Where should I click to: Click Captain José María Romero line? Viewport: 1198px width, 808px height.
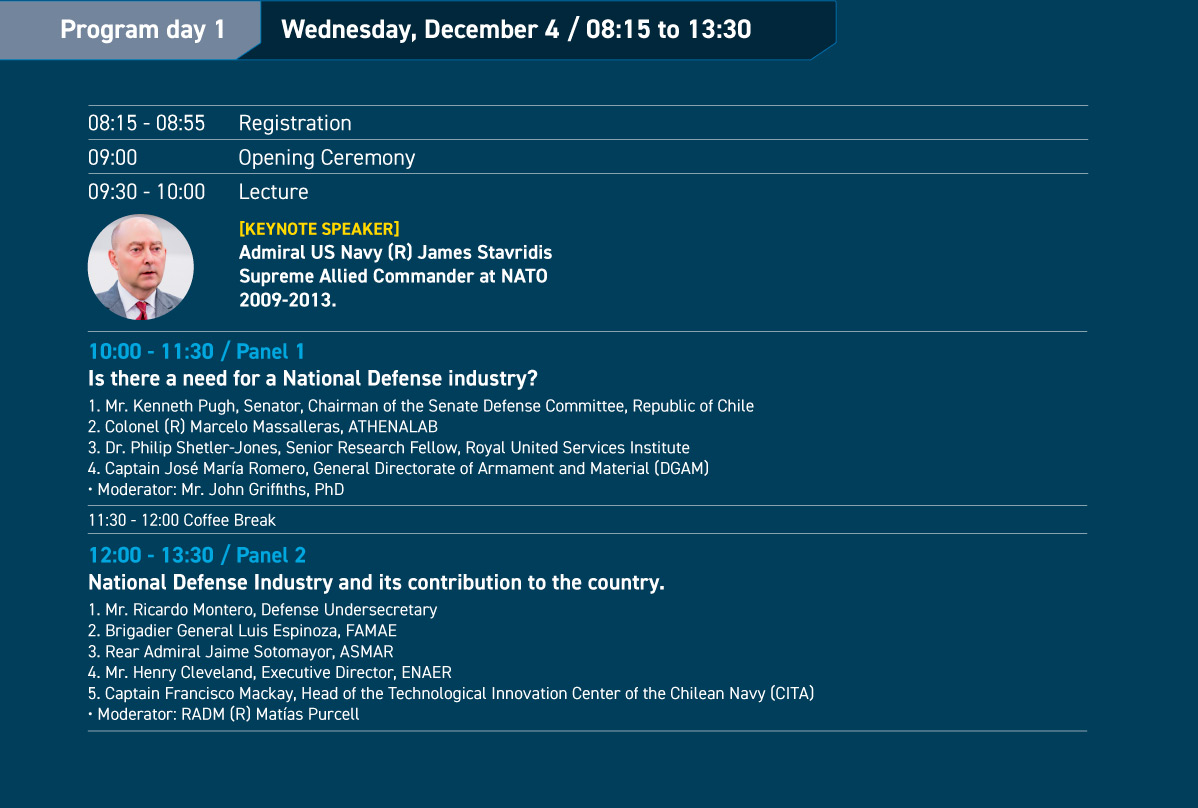398,468
